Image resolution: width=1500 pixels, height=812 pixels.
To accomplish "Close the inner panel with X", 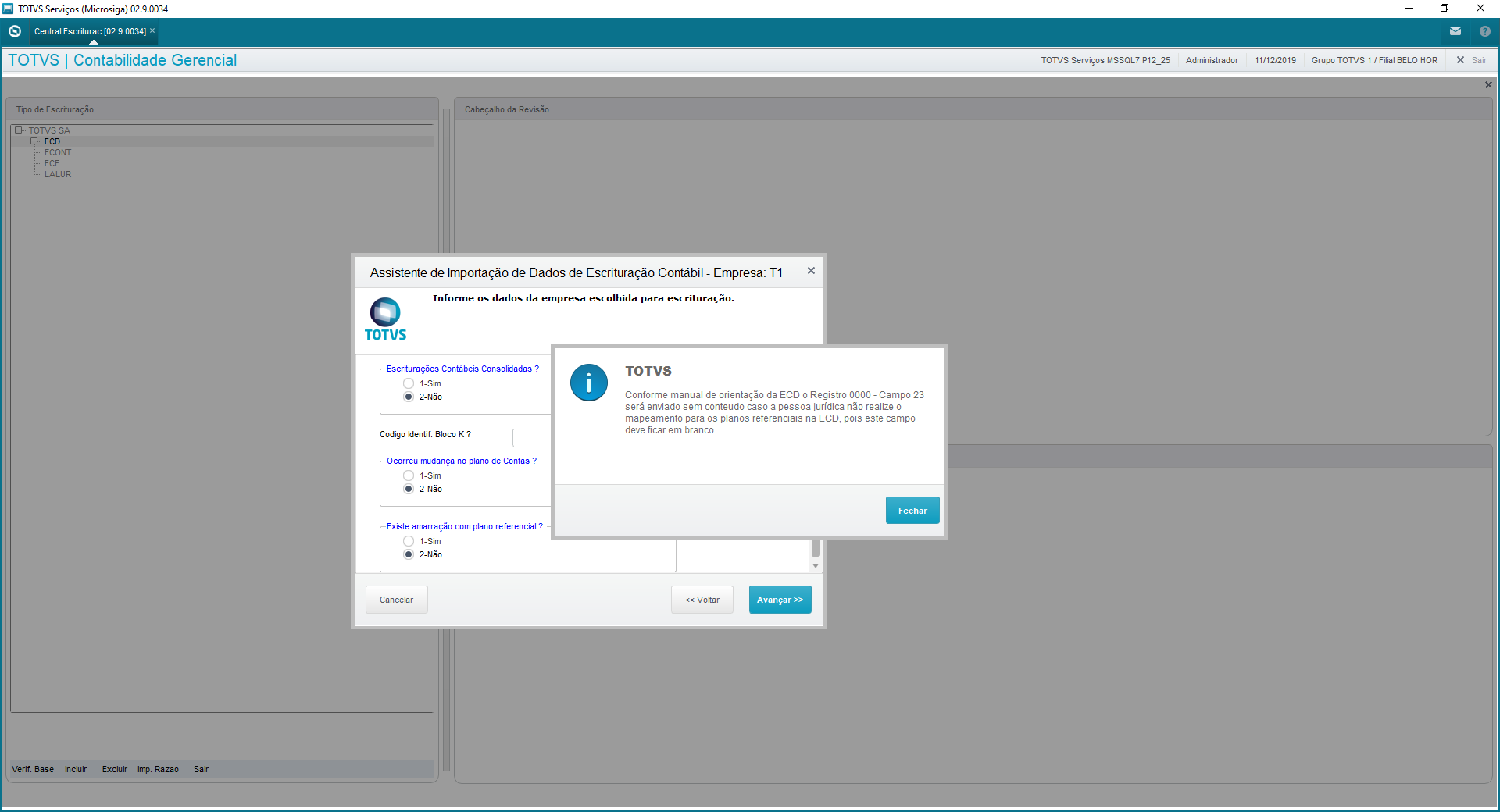I will [1488, 84].
